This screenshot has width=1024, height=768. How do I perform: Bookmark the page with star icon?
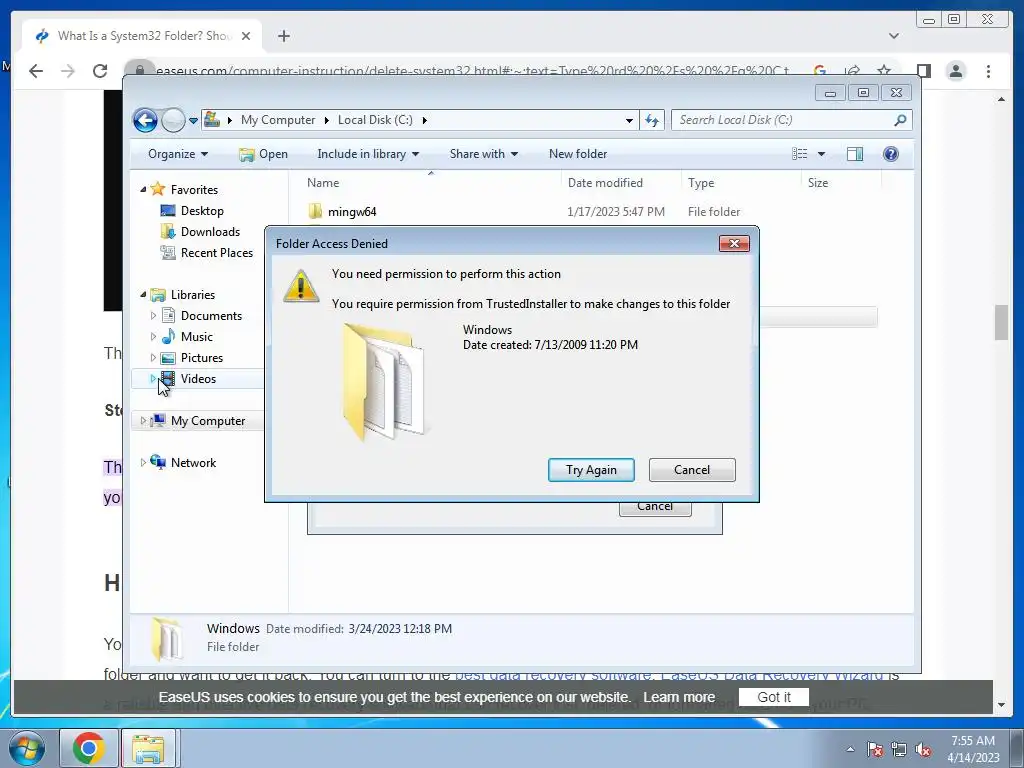(x=884, y=71)
